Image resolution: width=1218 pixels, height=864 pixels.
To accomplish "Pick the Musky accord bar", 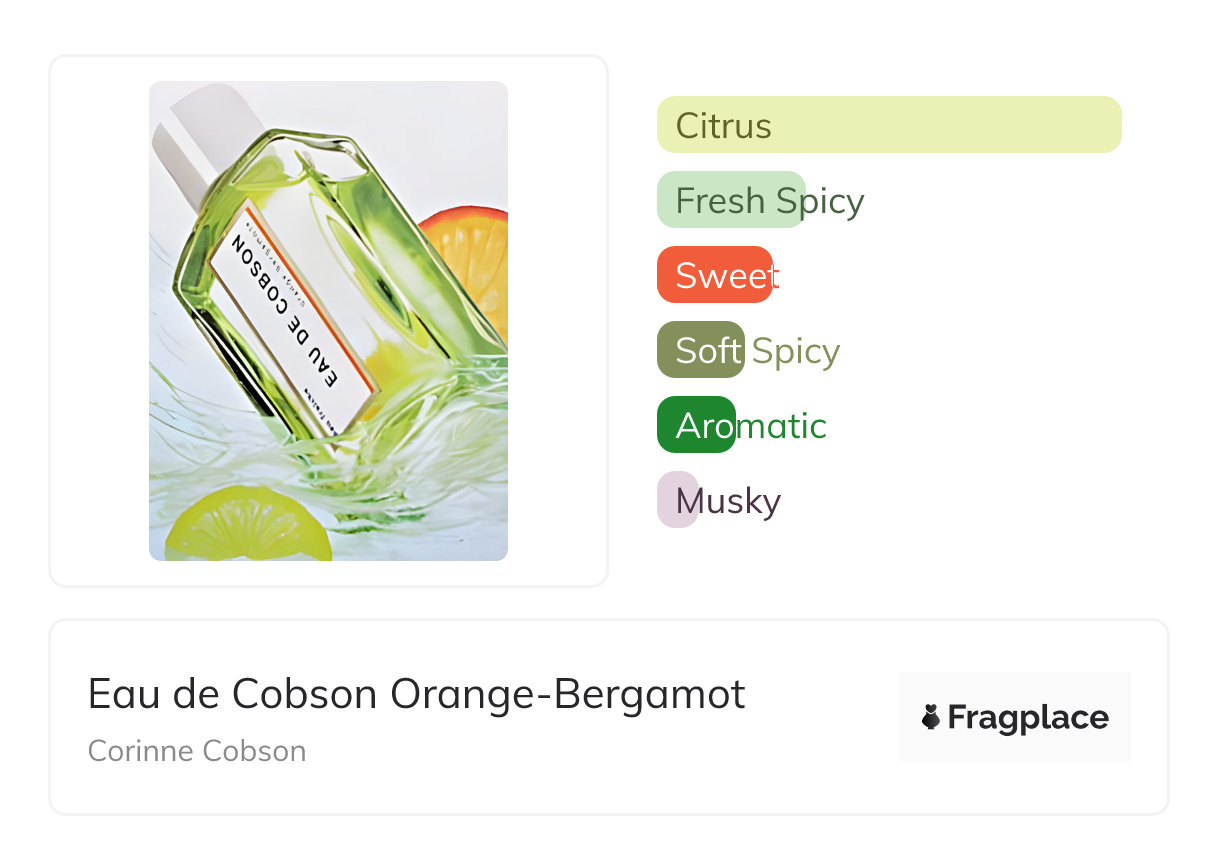I will [677, 500].
